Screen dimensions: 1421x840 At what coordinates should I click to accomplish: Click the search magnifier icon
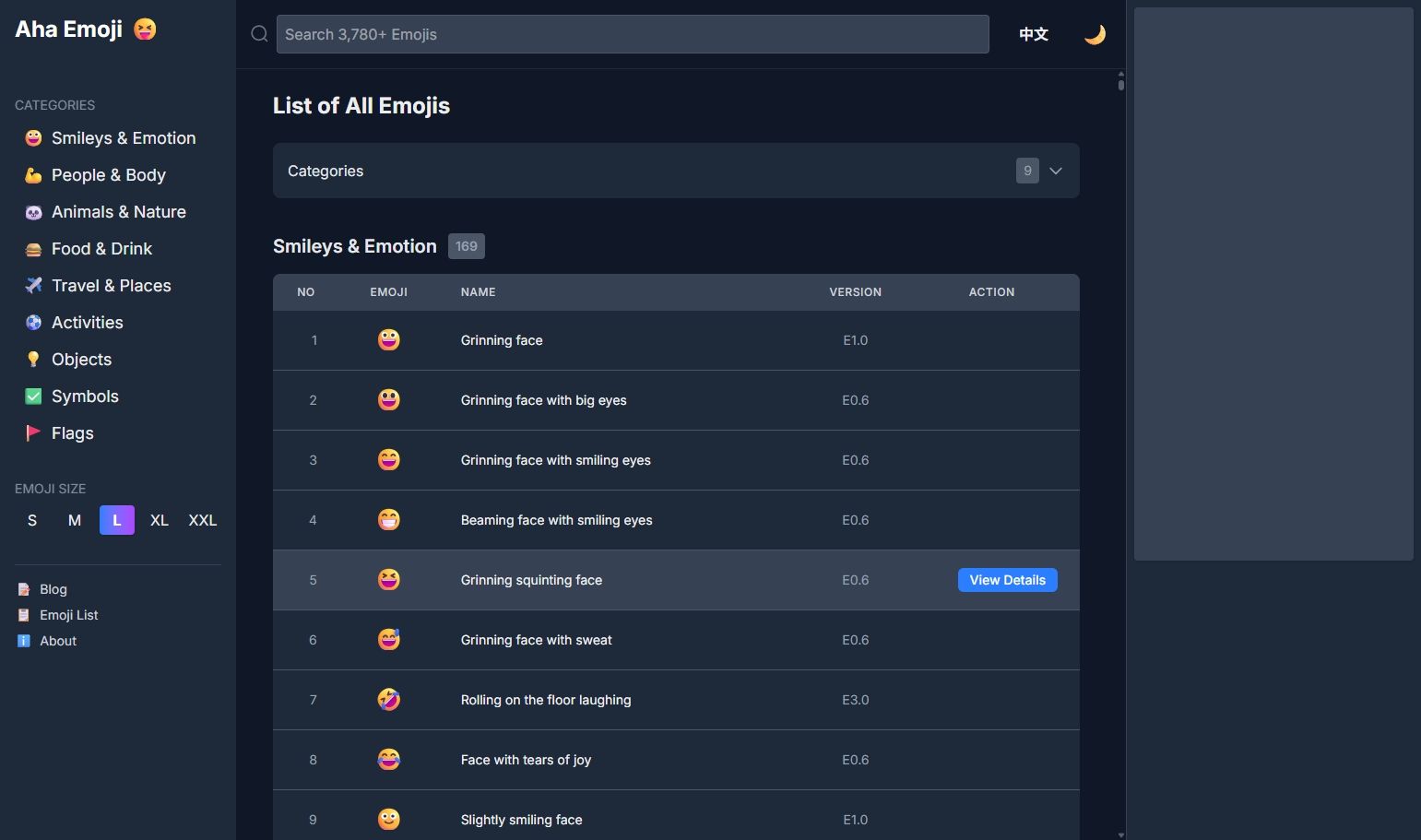coord(259,34)
